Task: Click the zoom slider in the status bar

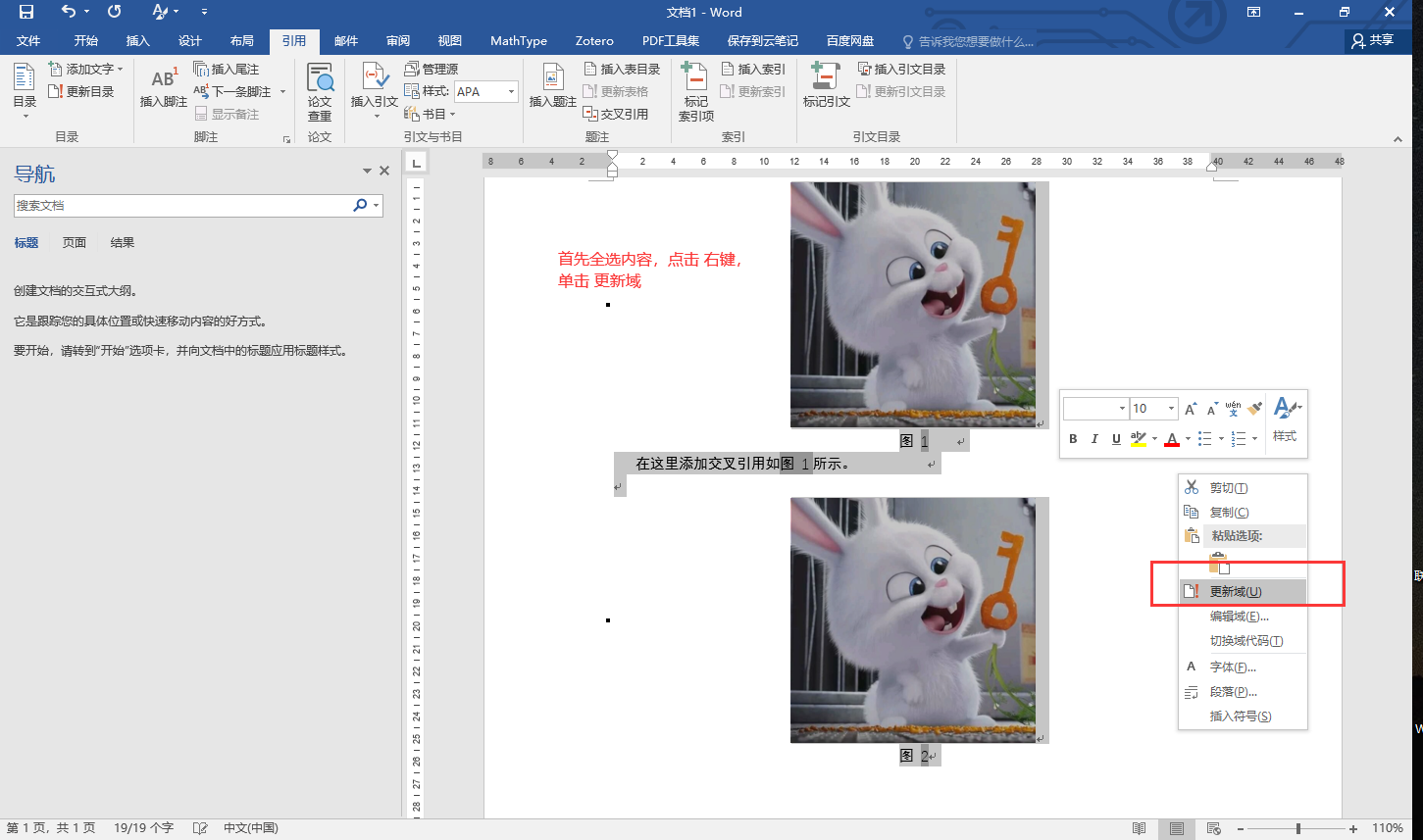Action: pyautogui.click(x=1298, y=828)
